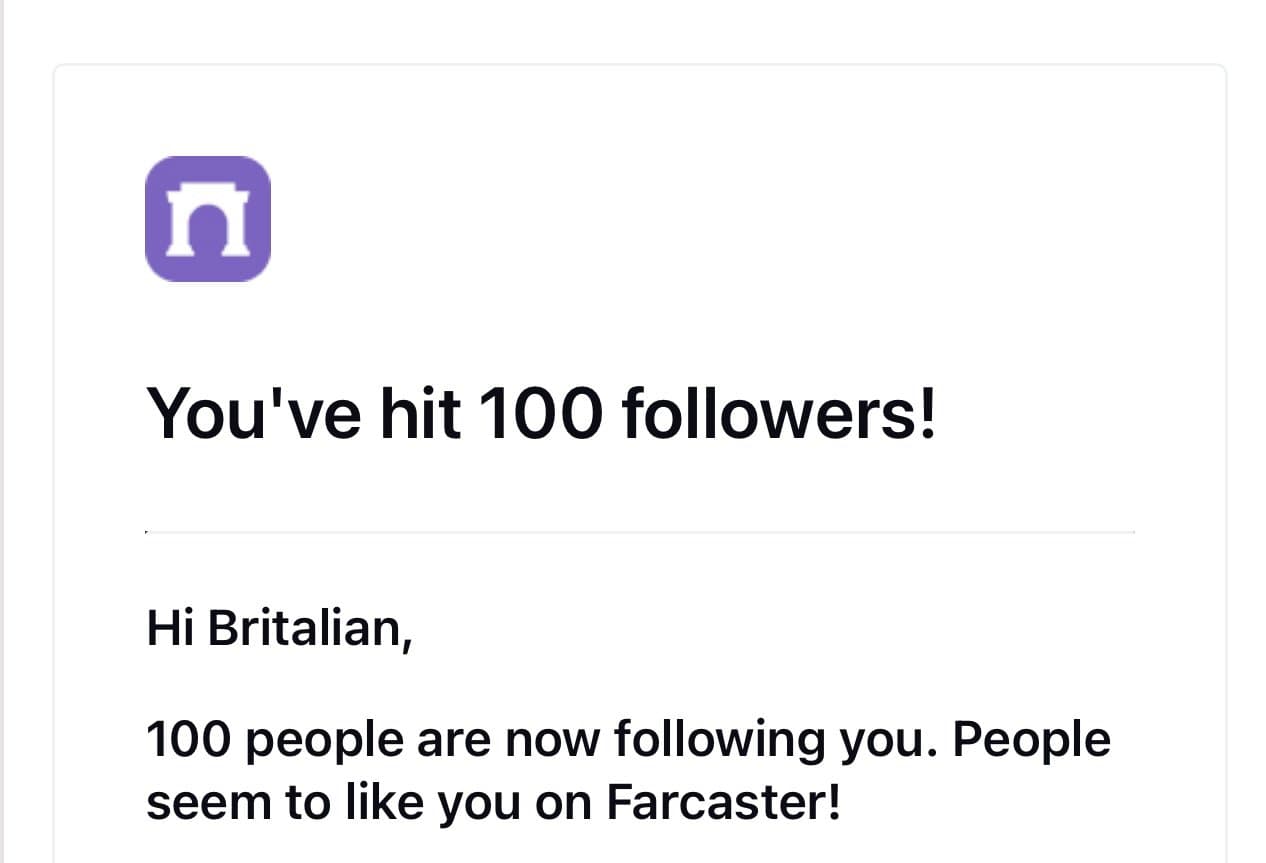Screen dimensions: 1266x863
Task: Click the purple Farcaster arch logo
Action: click(208, 218)
